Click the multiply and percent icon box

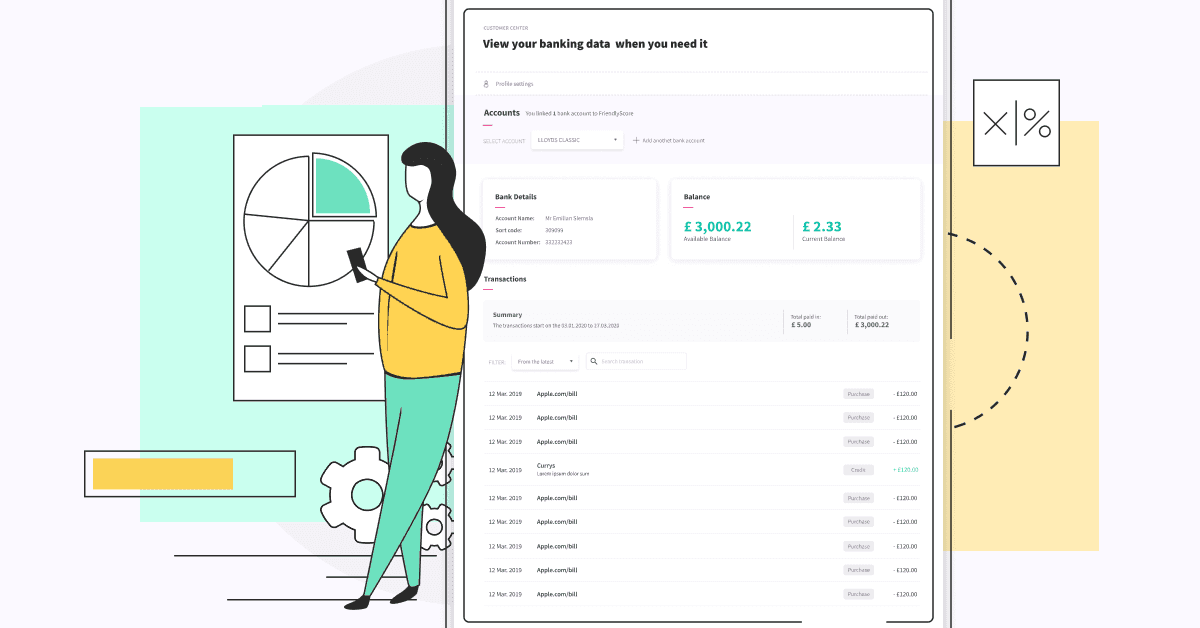point(1015,123)
